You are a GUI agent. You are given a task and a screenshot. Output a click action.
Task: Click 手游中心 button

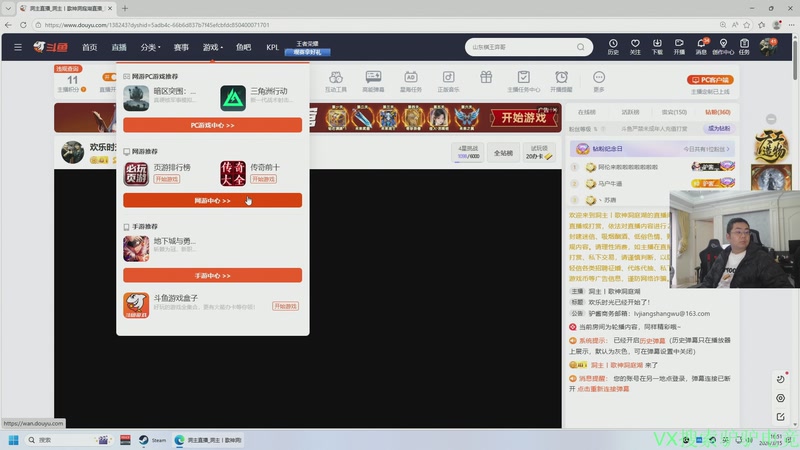[x=212, y=276]
